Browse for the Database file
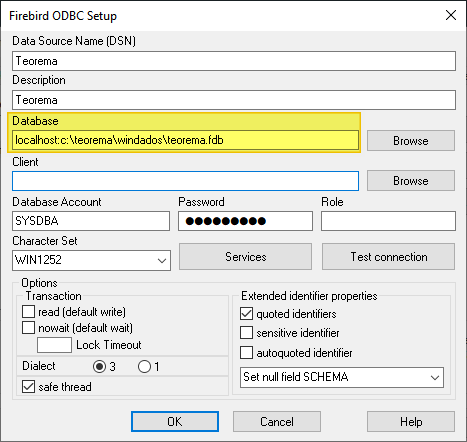Screen dimensions: 467x442 tap(411, 141)
